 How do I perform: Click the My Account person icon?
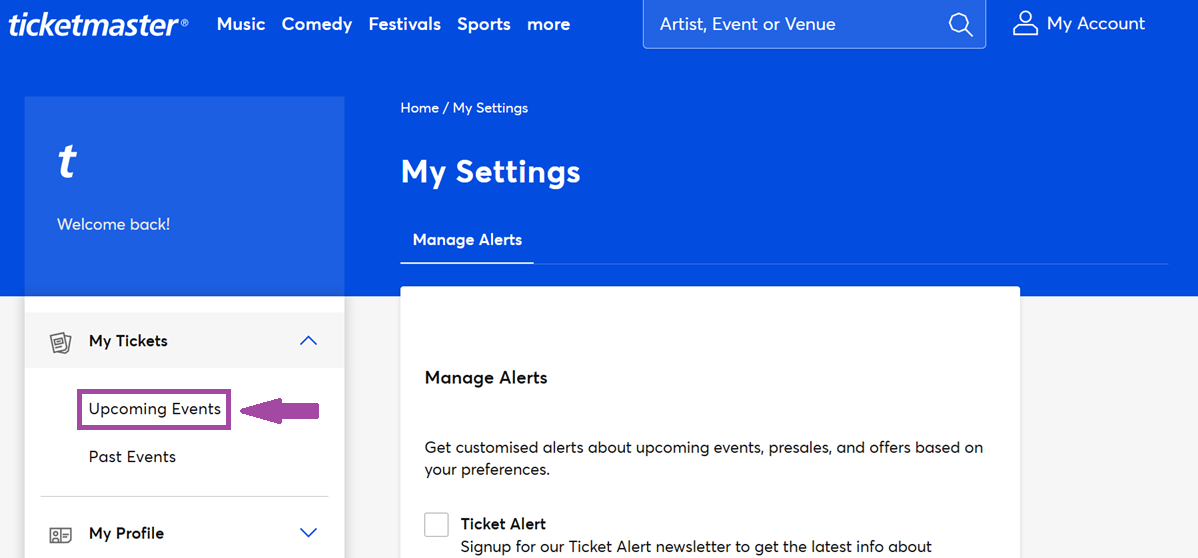click(x=1025, y=24)
